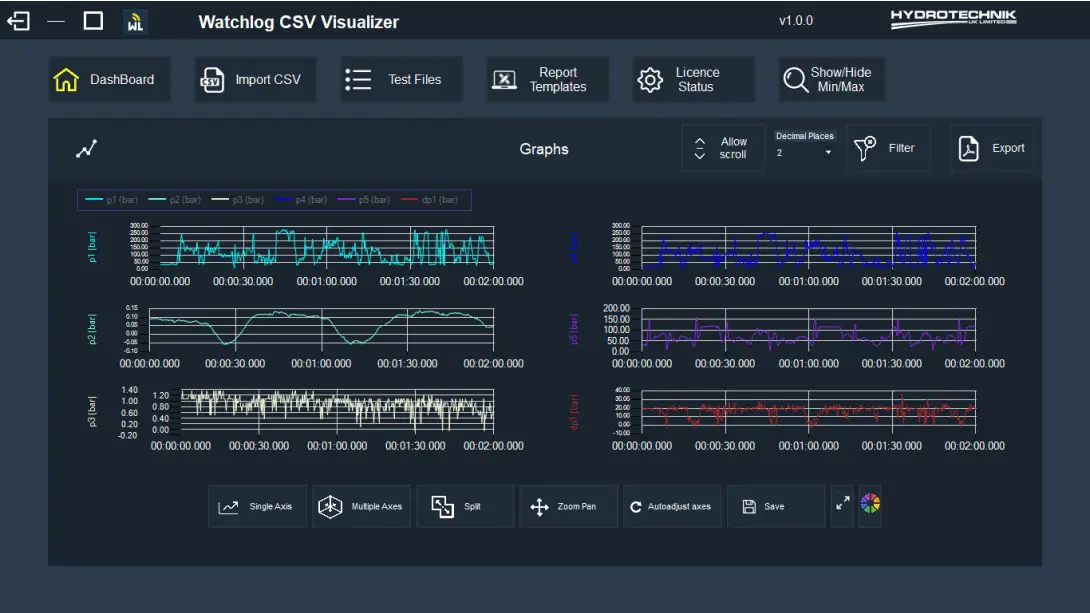Image resolution: width=1090 pixels, height=613 pixels.
Task: Select the Single Axis graph mode
Action: click(257, 506)
